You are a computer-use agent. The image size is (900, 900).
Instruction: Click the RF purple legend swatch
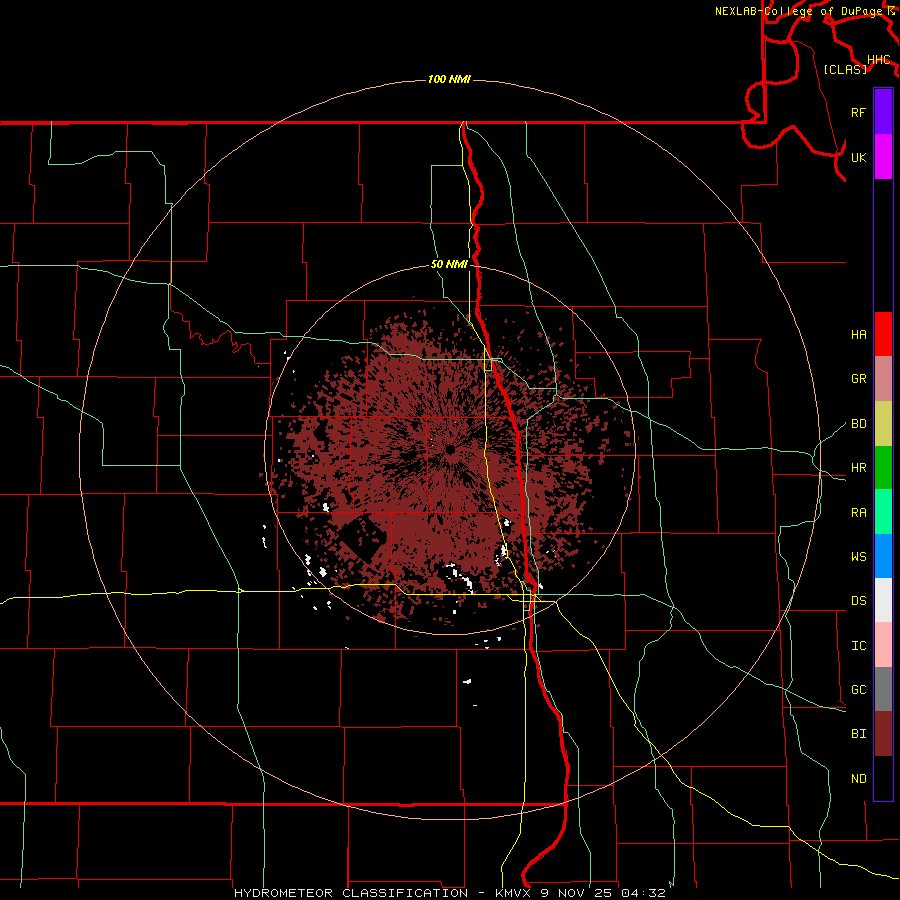coord(883,112)
